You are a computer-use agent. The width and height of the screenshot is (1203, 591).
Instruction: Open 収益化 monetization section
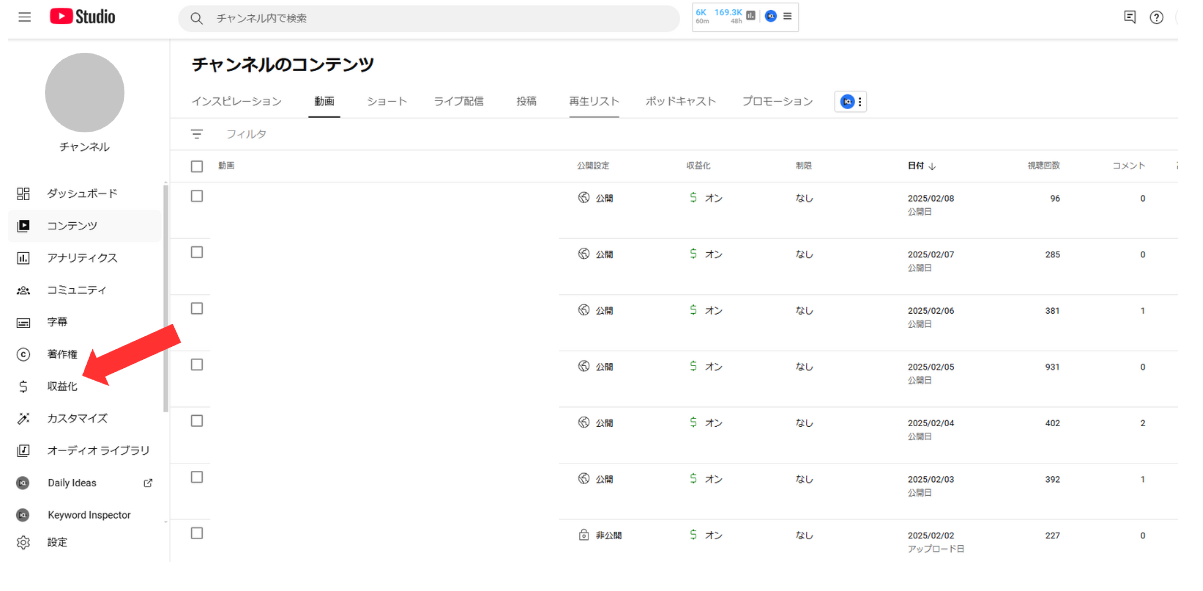click(x=62, y=386)
